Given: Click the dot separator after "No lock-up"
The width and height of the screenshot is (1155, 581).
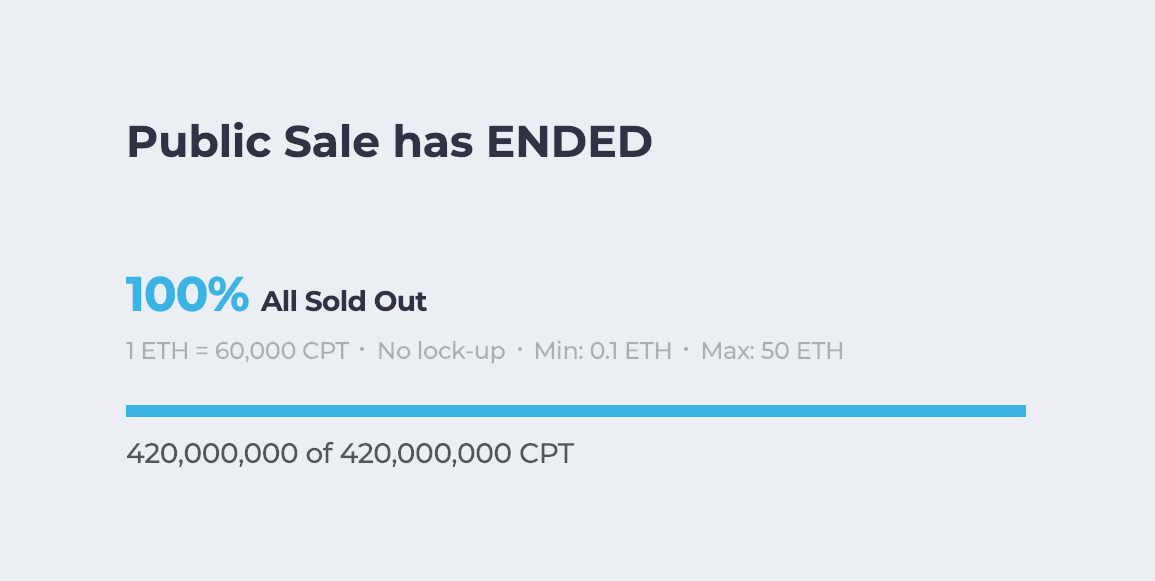Looking at the screenshot, I should [520, 350].
